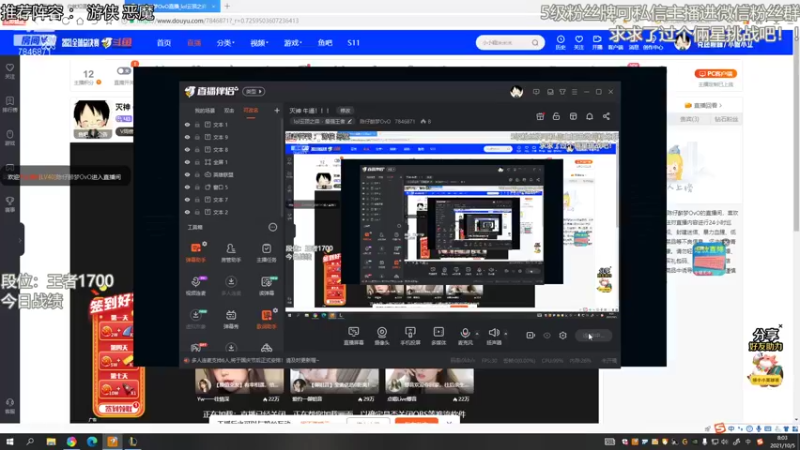Hide the 文本 9 layer
The height and width of the screenshot is (450, 800).
[x=187, y=137]
